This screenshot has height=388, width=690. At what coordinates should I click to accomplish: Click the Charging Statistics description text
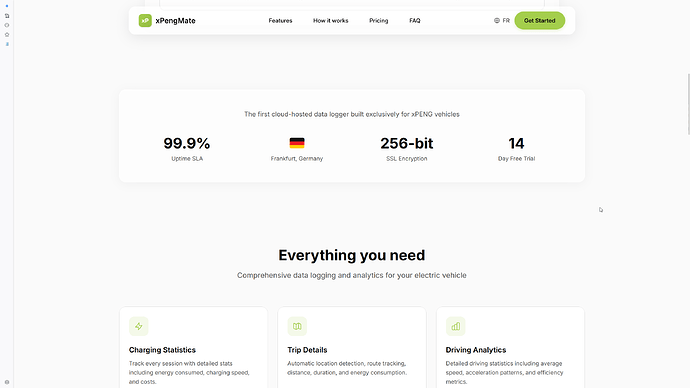189,373
